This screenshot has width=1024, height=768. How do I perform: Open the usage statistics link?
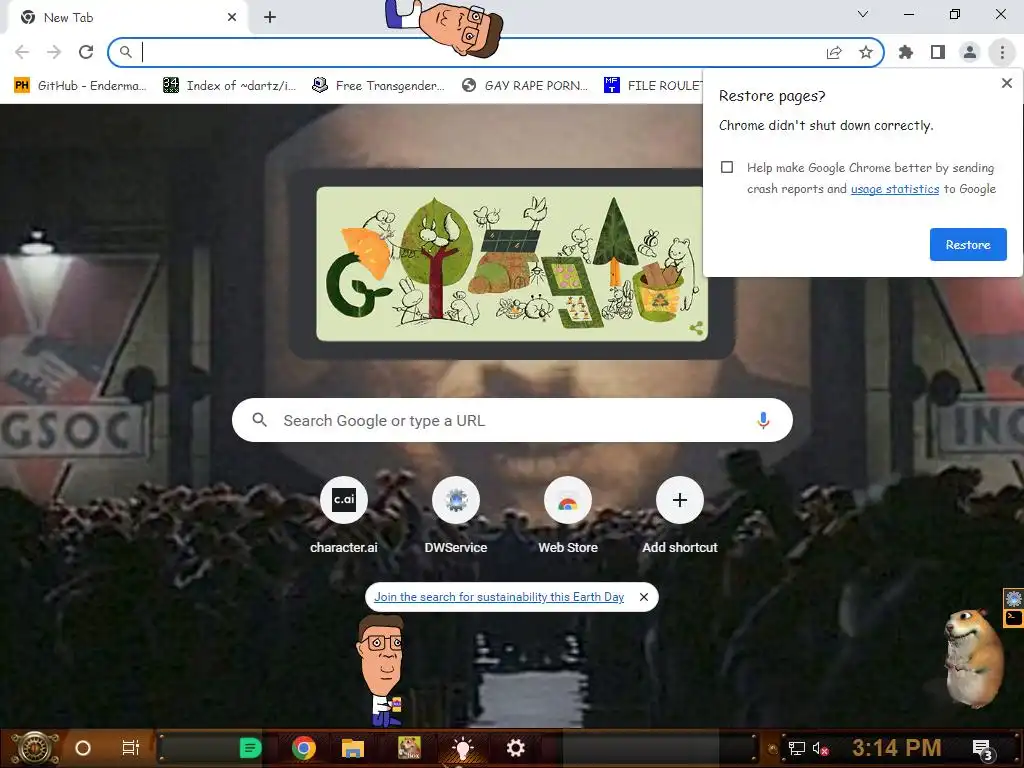pos(895,189)
